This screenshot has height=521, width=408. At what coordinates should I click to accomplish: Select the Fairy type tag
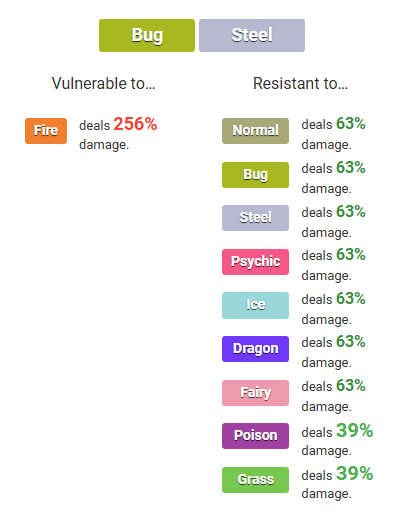click(x=255, y=393)
